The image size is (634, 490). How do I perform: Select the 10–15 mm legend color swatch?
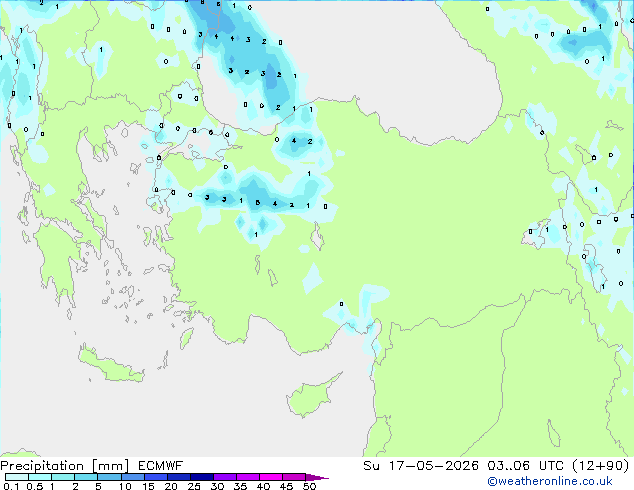click(x=132, y=477)
